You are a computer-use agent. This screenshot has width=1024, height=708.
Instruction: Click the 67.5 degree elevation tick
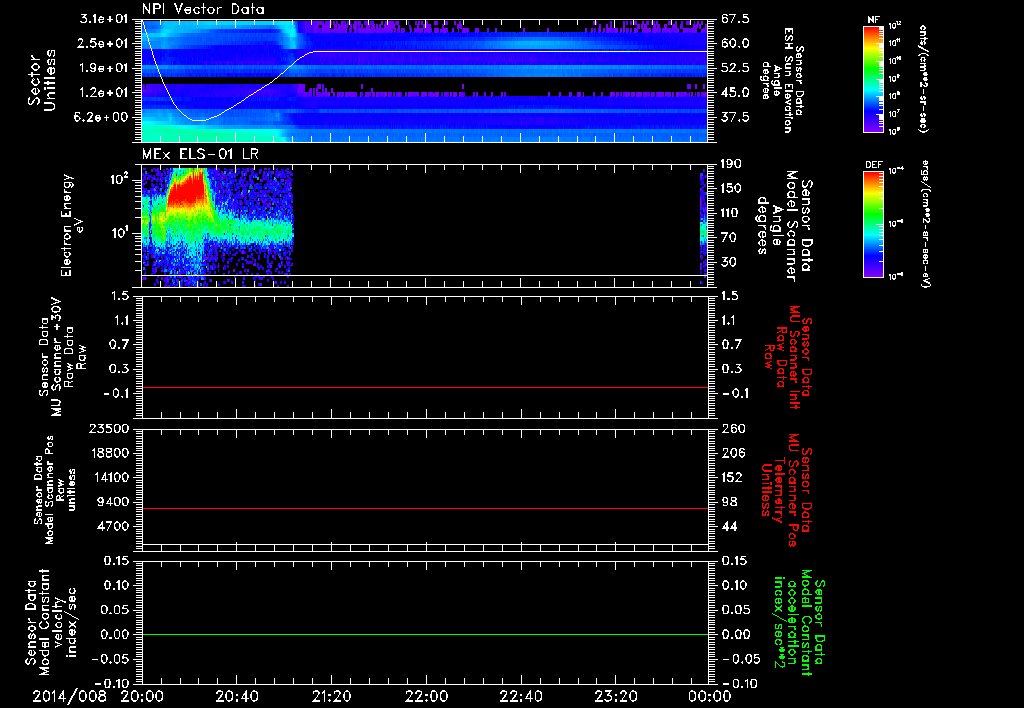[735, 19]
